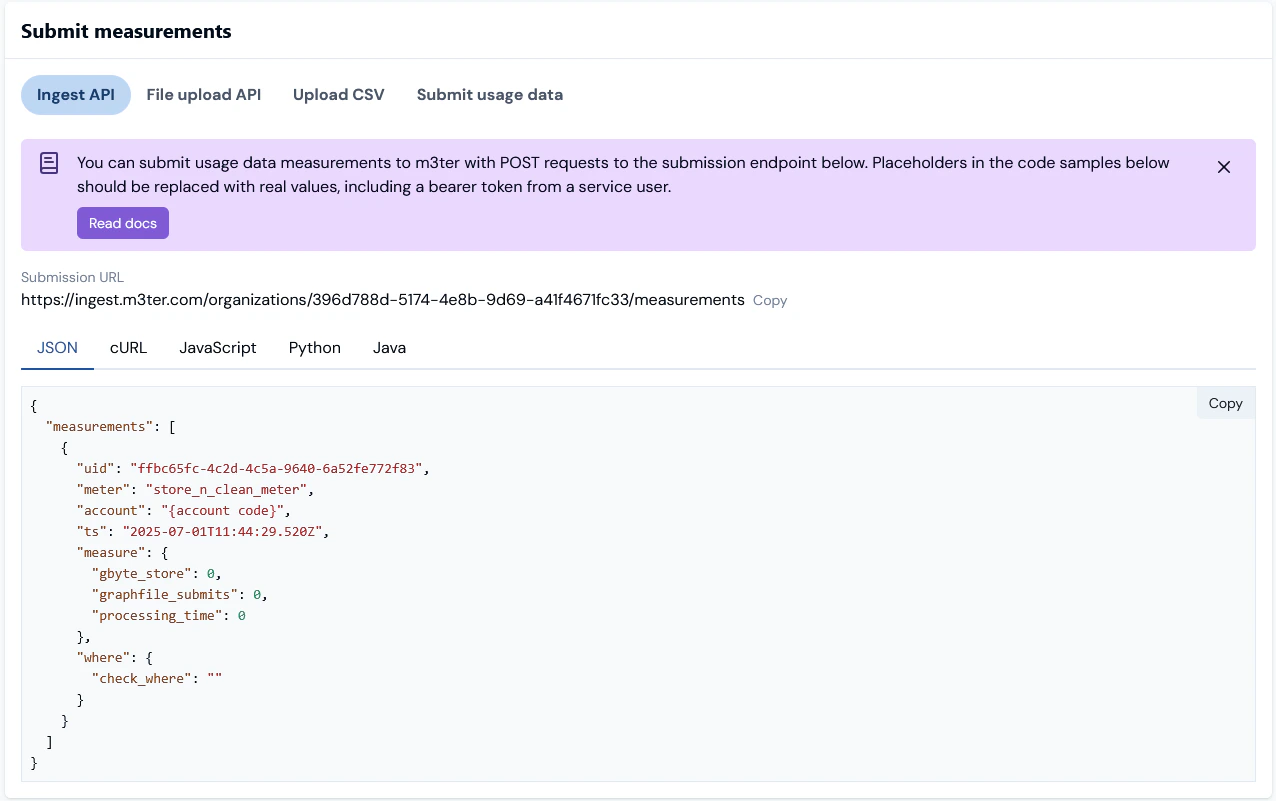Click the "account" key
Image resolution: width=1276 pixels, height=801 pixels.
coord(111,510)
